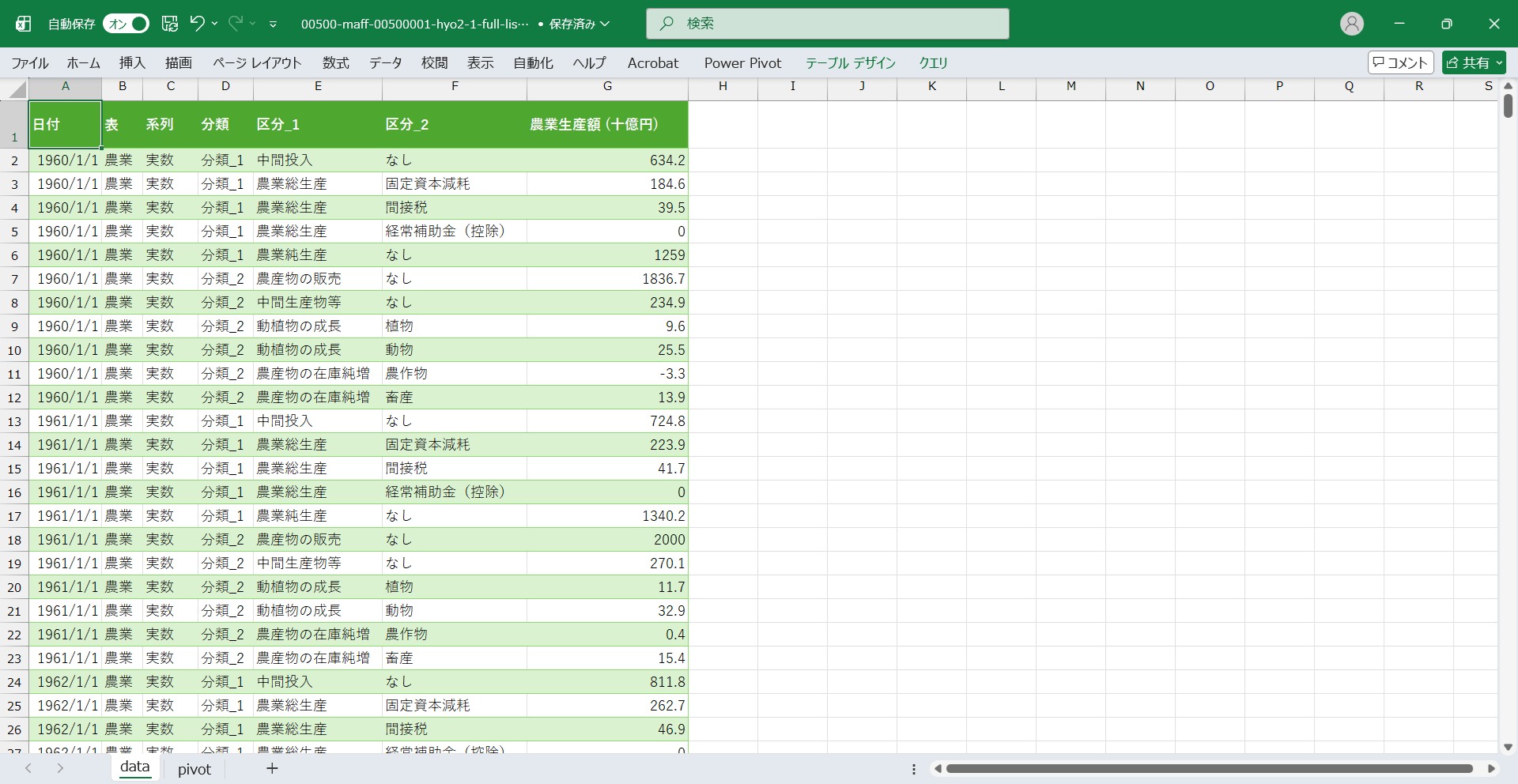This screenshot has height=784, width=1518.
Task: Switch to the pivot sheet tab
Action: [194, 769]
